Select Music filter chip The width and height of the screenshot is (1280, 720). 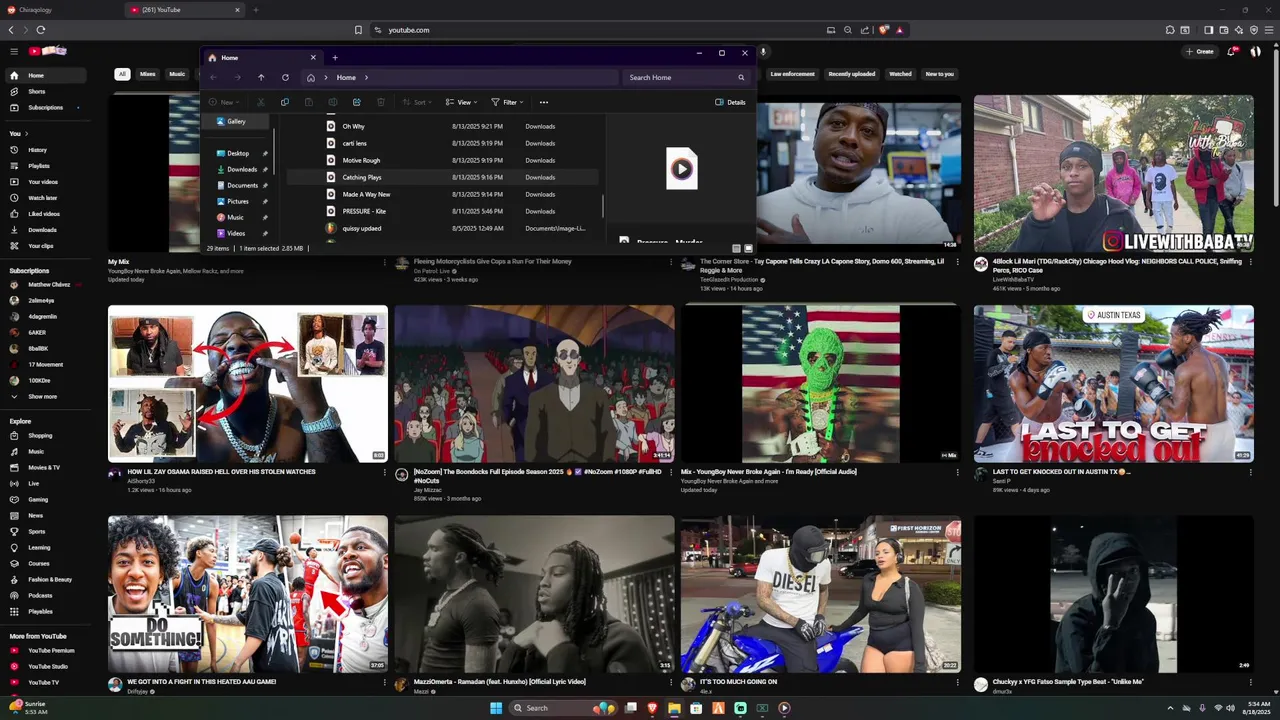click(x=177, y=74)
